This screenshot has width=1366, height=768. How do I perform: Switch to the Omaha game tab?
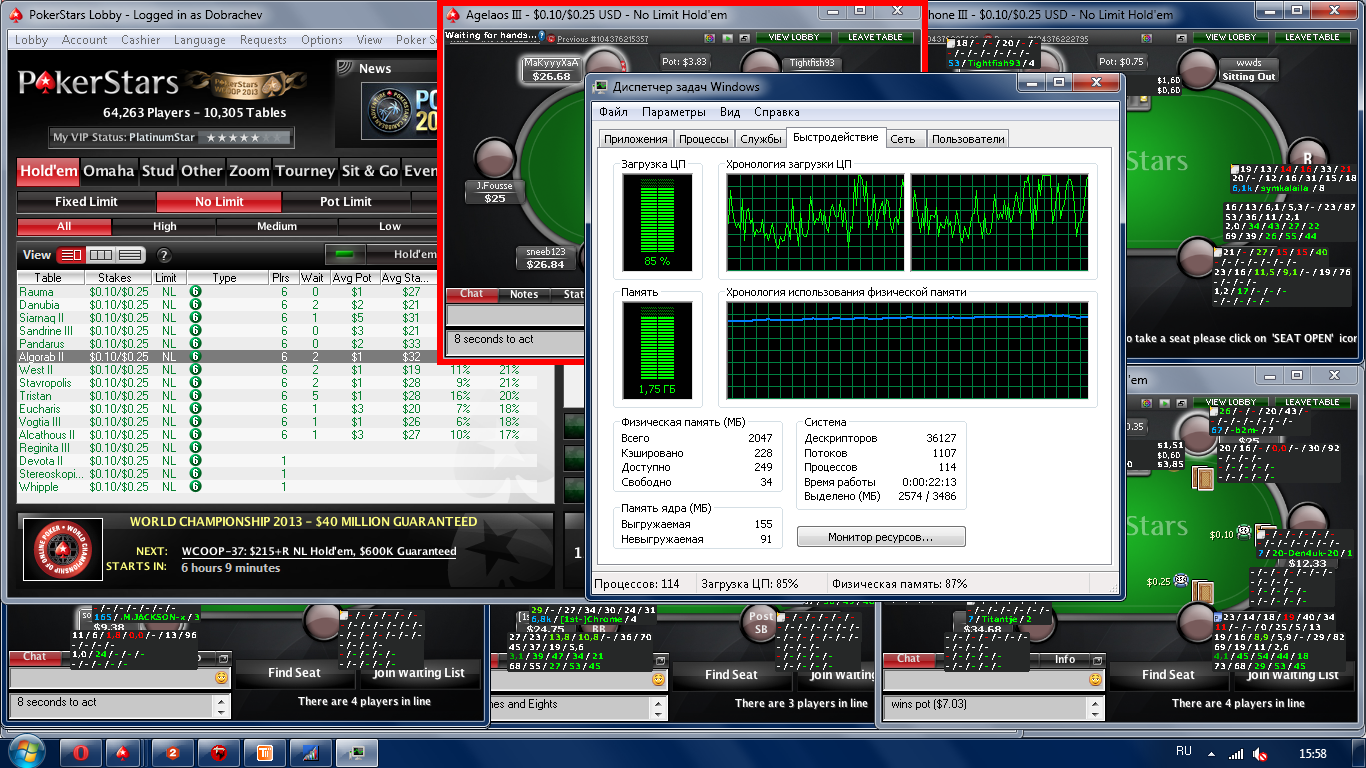coord(108,171)
